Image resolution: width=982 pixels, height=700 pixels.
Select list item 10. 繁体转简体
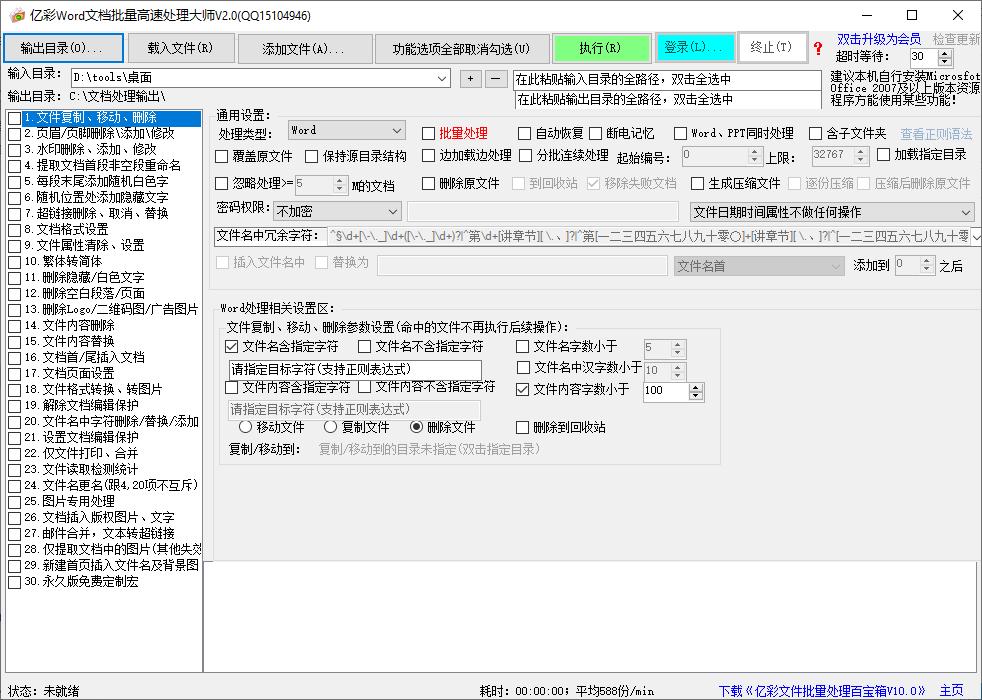coord(63,261)
